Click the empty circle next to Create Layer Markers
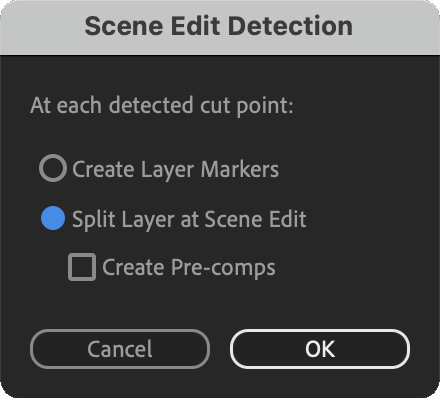 (x=53, y=168)
